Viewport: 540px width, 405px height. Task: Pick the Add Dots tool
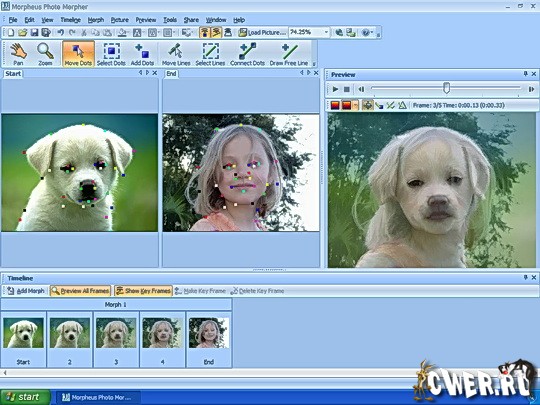(x=142, y=54)
